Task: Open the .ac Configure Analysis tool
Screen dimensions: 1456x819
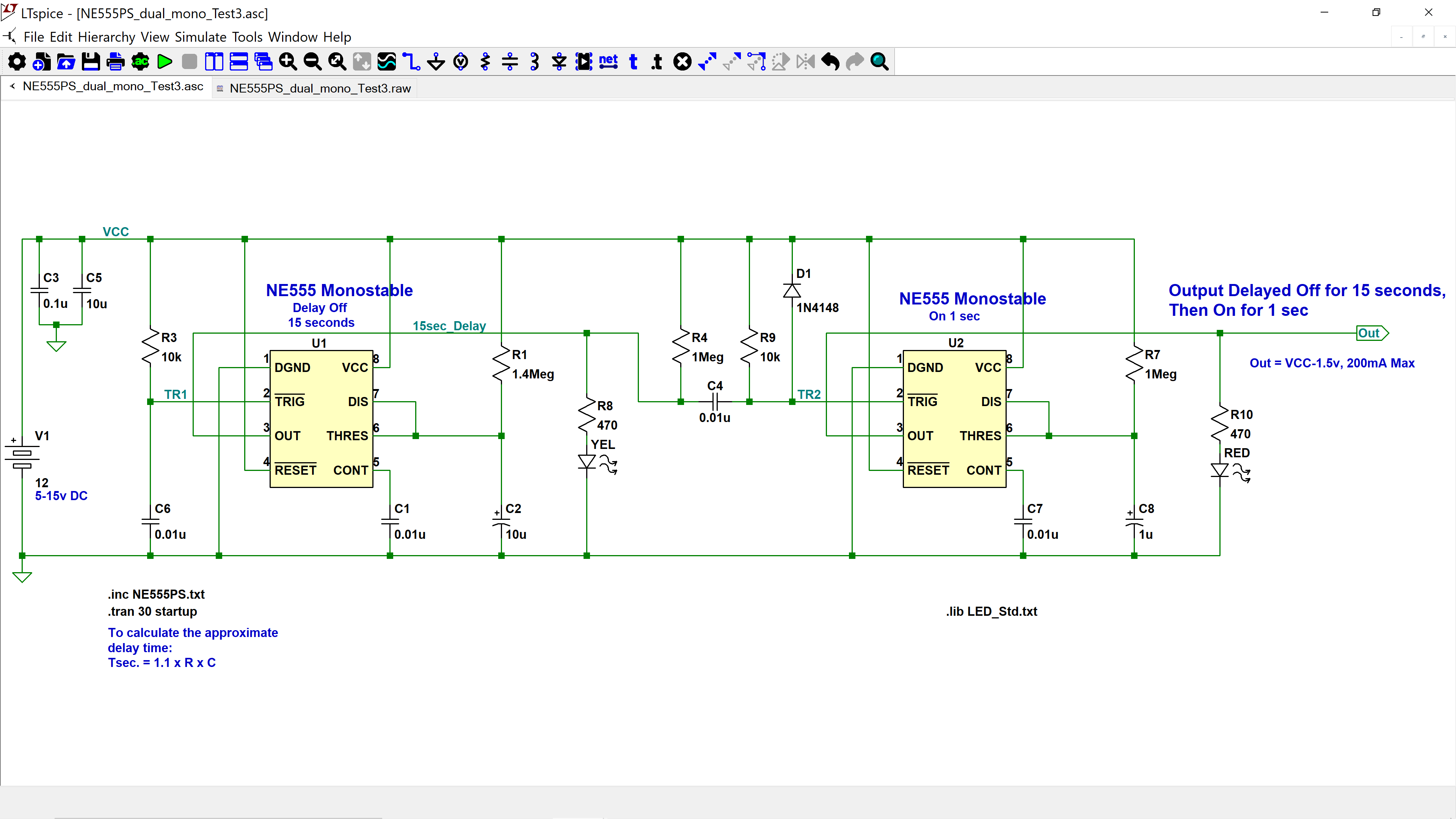Action: pos(140,61)
